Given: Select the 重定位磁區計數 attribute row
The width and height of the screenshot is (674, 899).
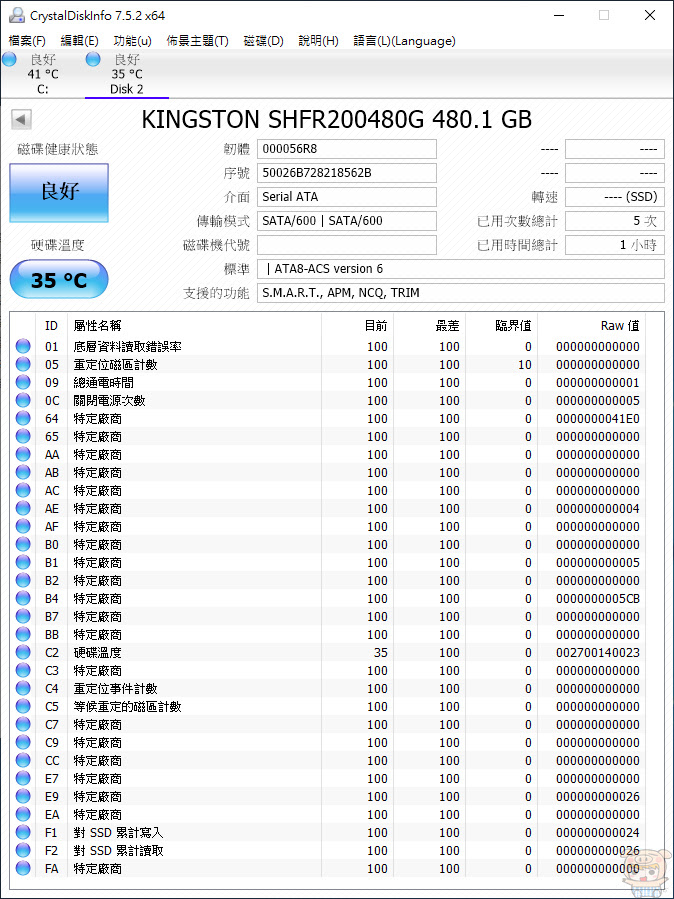Looking at the screenshot, I should click(x=328, y=364).
